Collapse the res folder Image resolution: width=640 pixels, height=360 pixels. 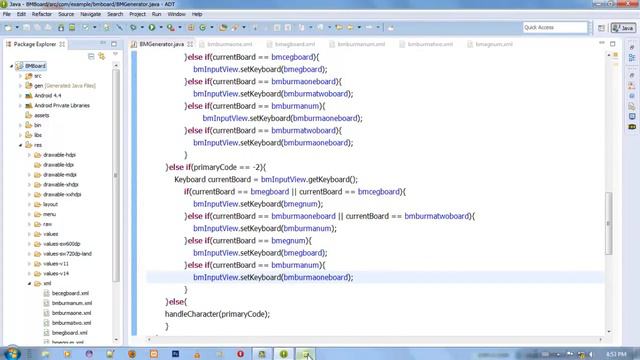coord(20,145)
